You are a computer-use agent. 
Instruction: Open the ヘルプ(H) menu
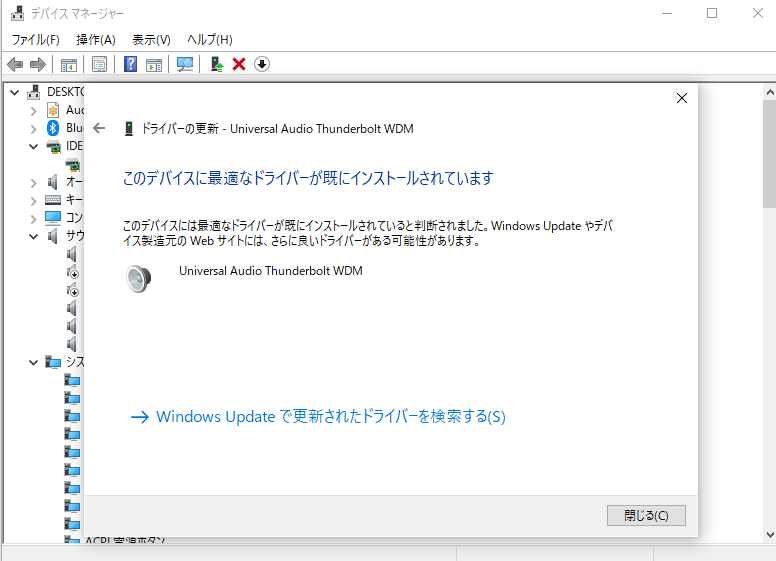coord(210,40)
